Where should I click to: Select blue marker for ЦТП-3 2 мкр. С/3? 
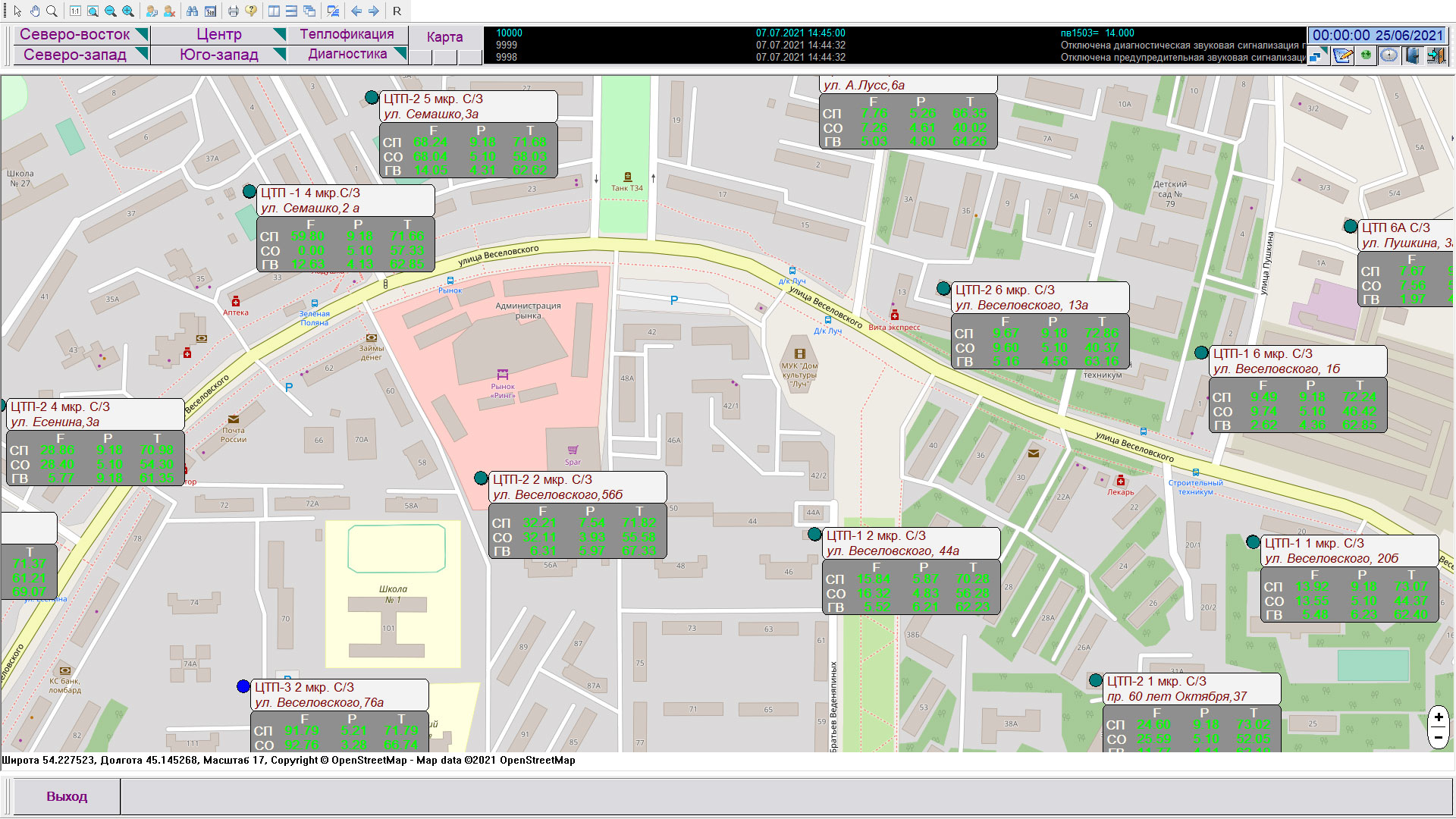(x=243, y=686)
